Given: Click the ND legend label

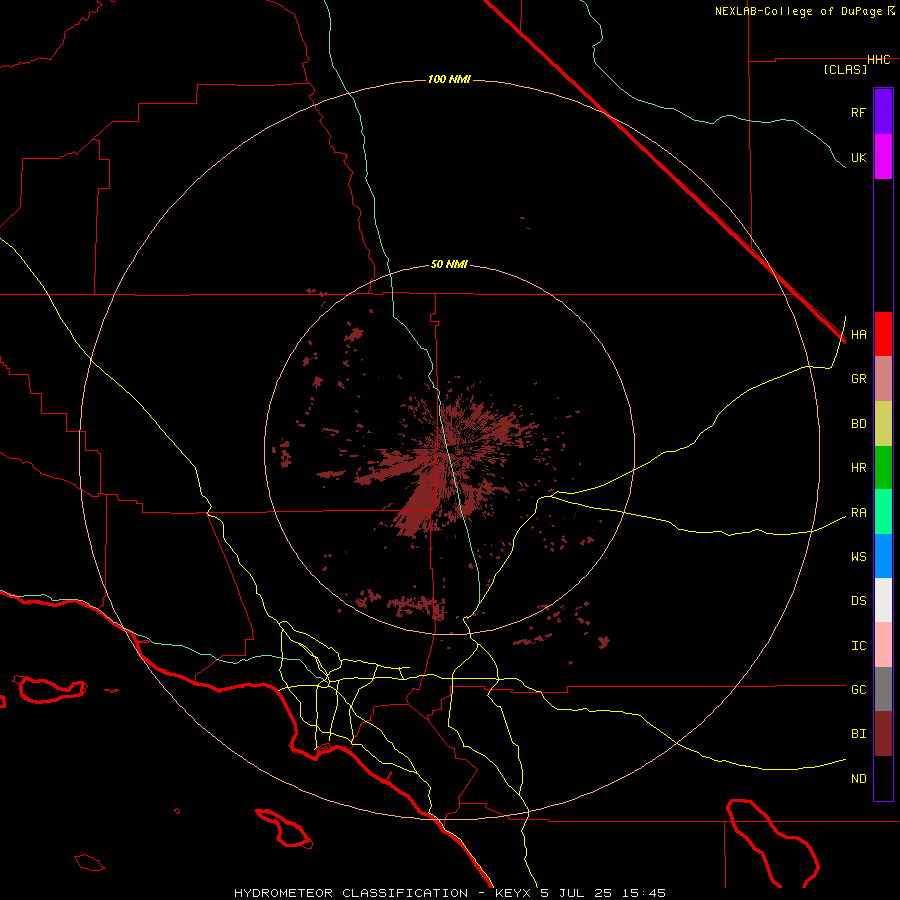Looking at the screenshot, I should click(858, 778).
